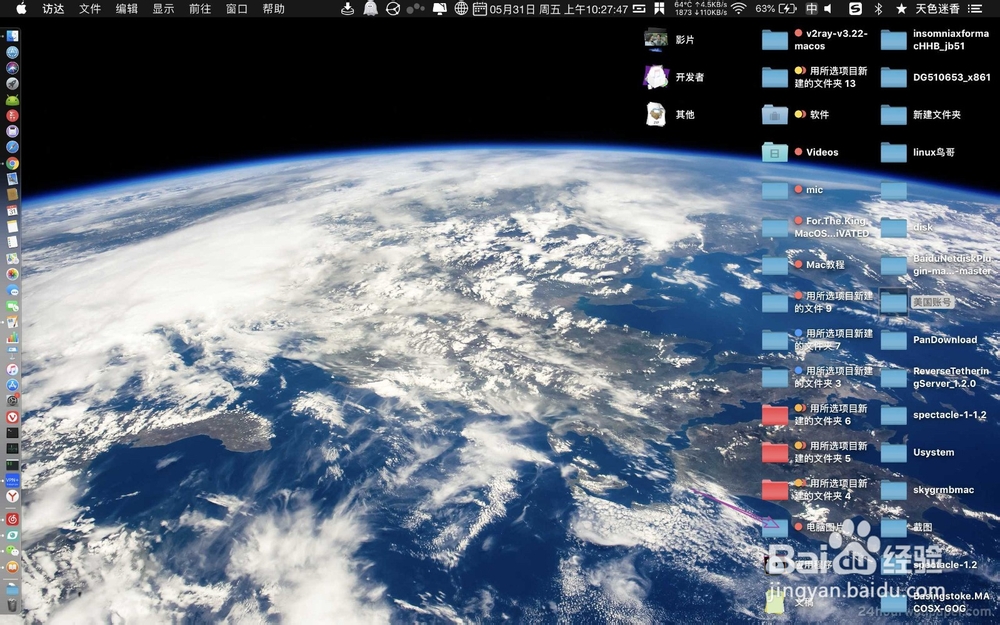Image resolution: width=1000 pixels, height=625 pixels.
Task: Open iTunes music icon in dock
Action: [x=12, y=369]
